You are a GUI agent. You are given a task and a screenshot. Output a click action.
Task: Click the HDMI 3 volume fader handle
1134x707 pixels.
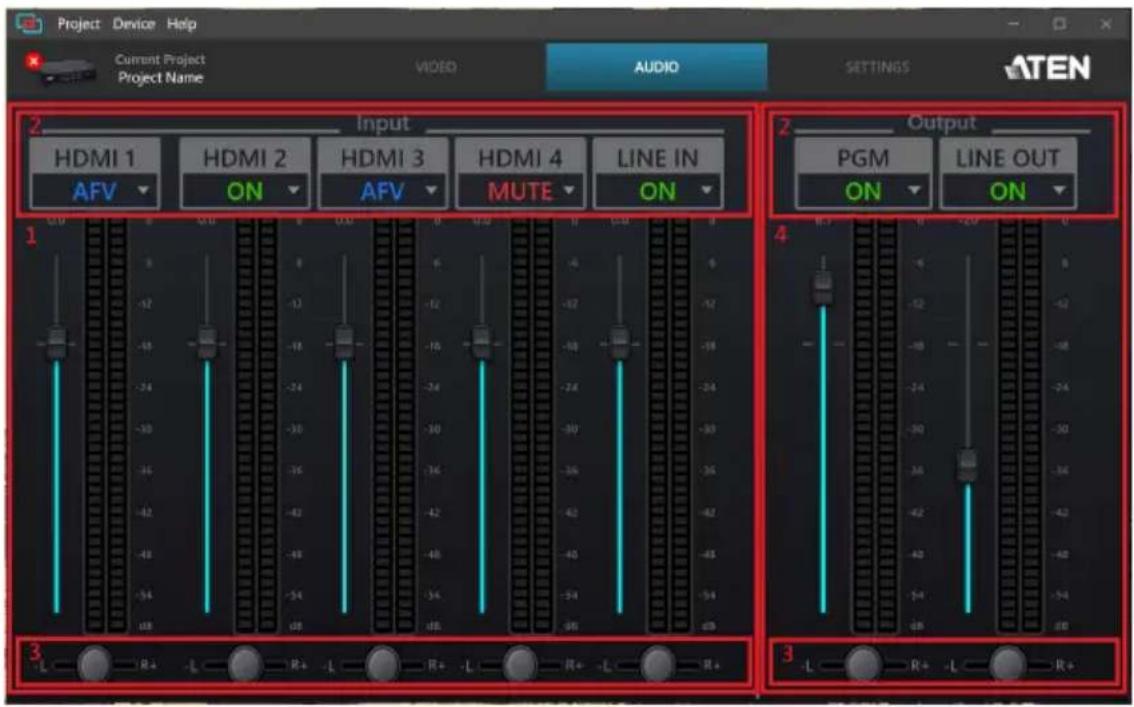pos(344,343)
